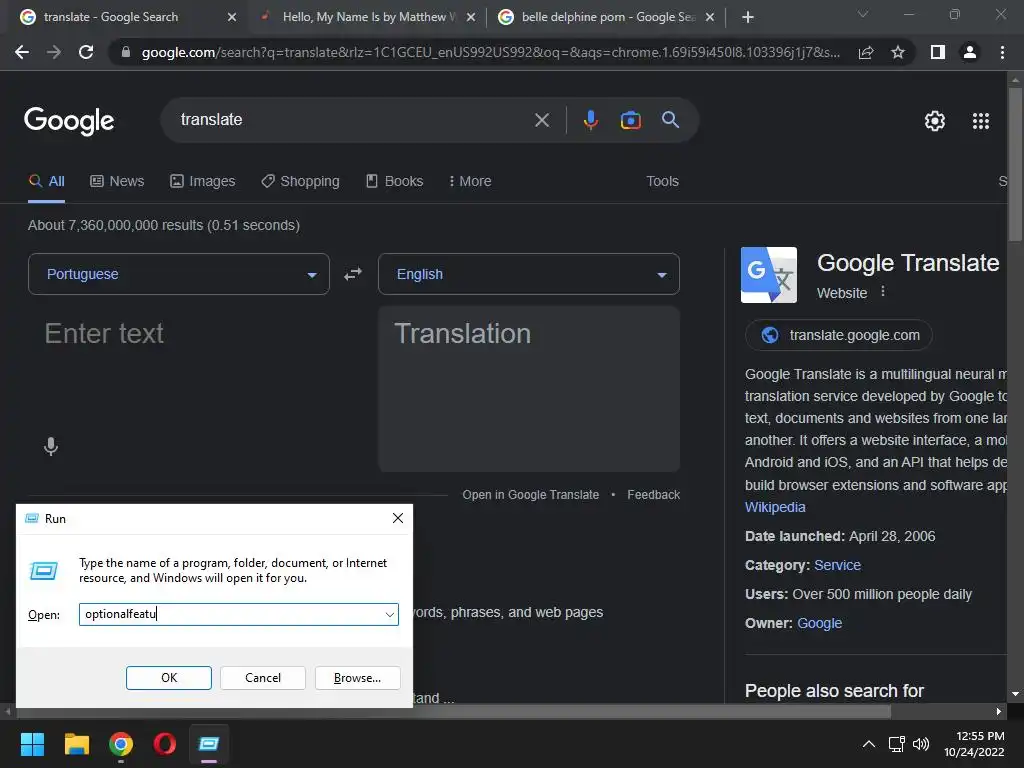Select the News results tab
The width and height of the screenshot is (1024, 768).
coord(117,181)
